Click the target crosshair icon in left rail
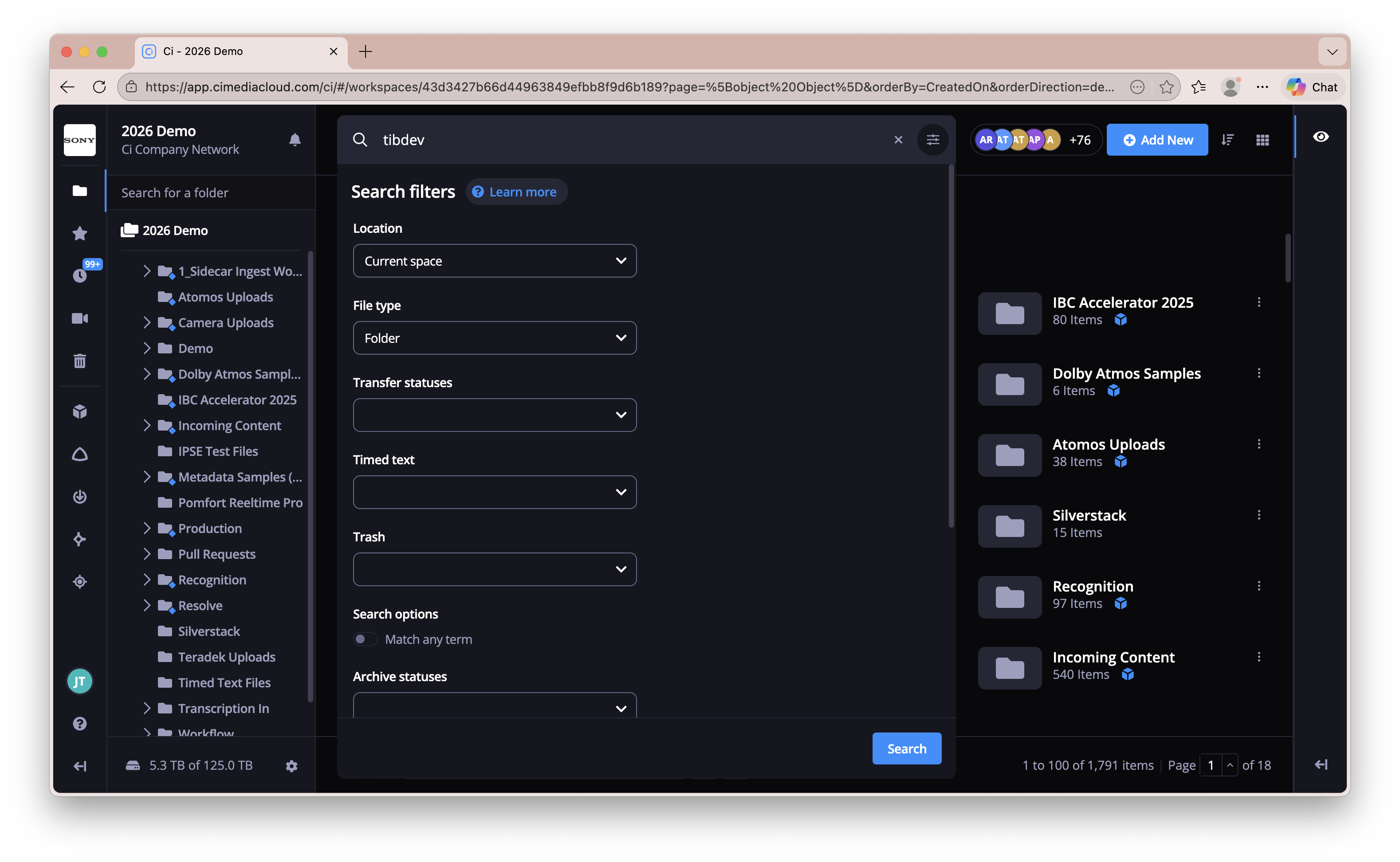Image resolution: width=1400 pixels, height=862 pixels. [x=80, y=581]
